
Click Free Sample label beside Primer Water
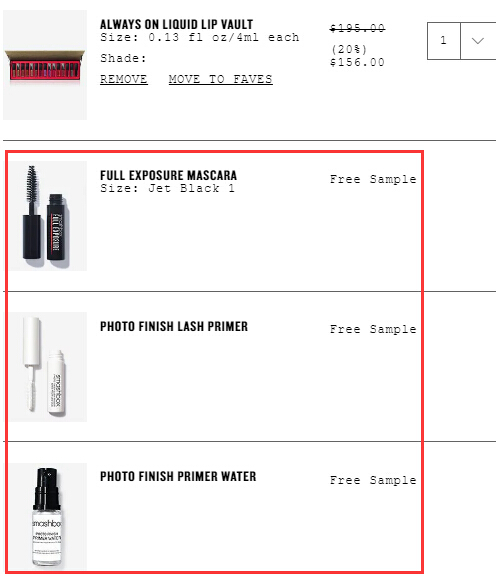pyautogui.click(x=373, y=480)
